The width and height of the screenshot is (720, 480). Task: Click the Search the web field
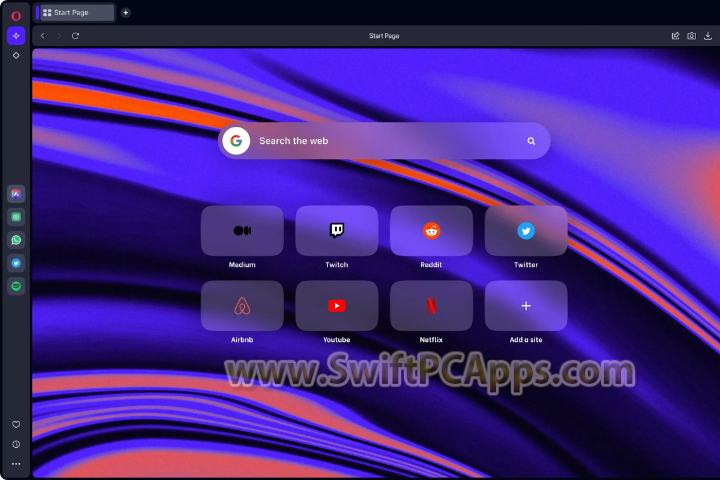(384, 141)
